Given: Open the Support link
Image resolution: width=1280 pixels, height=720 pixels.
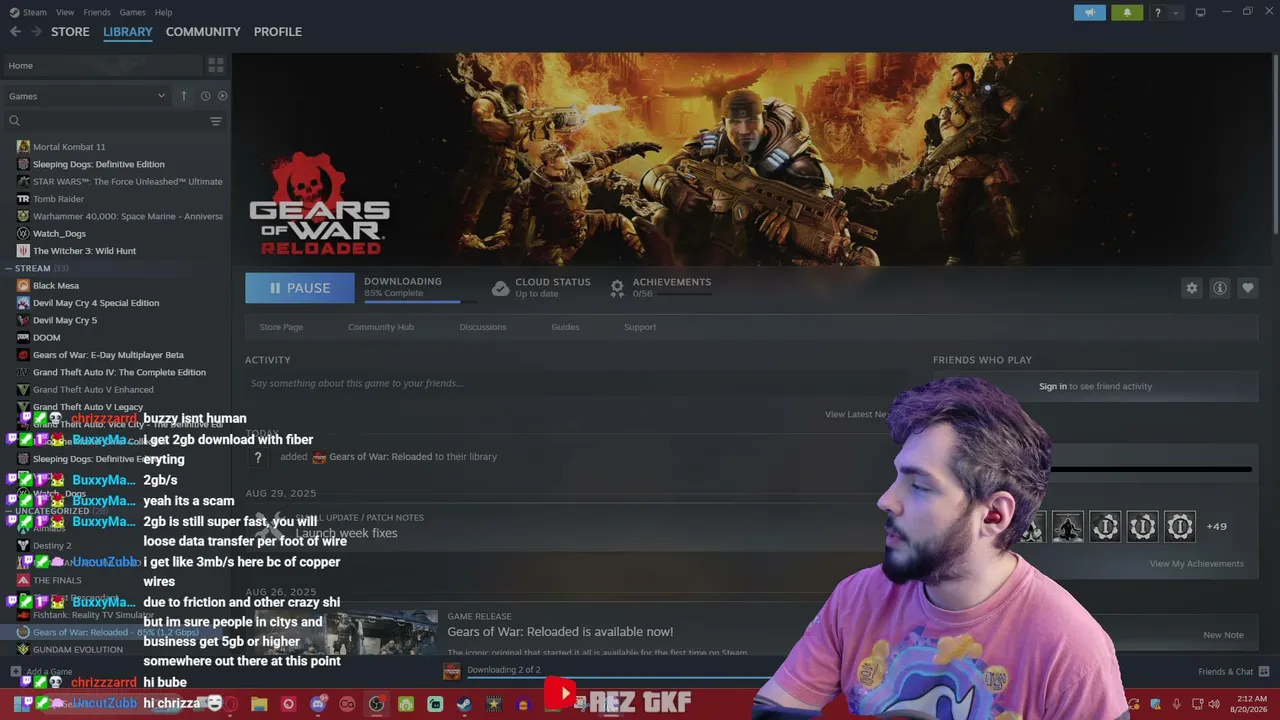Looking at the screenshot, I should [640, 327].
